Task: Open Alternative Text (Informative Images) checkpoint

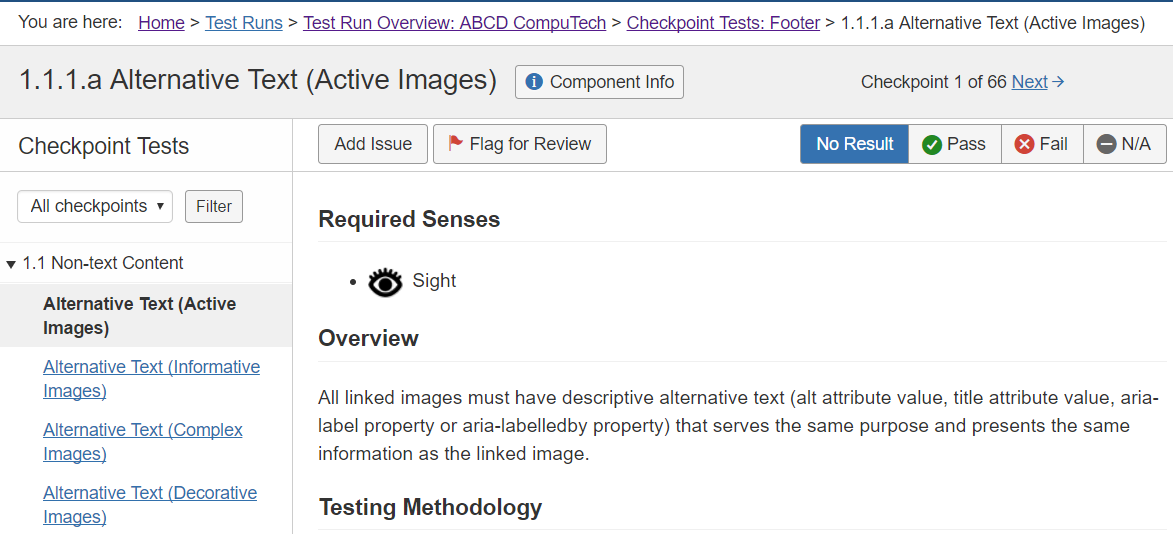Action: tap(151, 378)
